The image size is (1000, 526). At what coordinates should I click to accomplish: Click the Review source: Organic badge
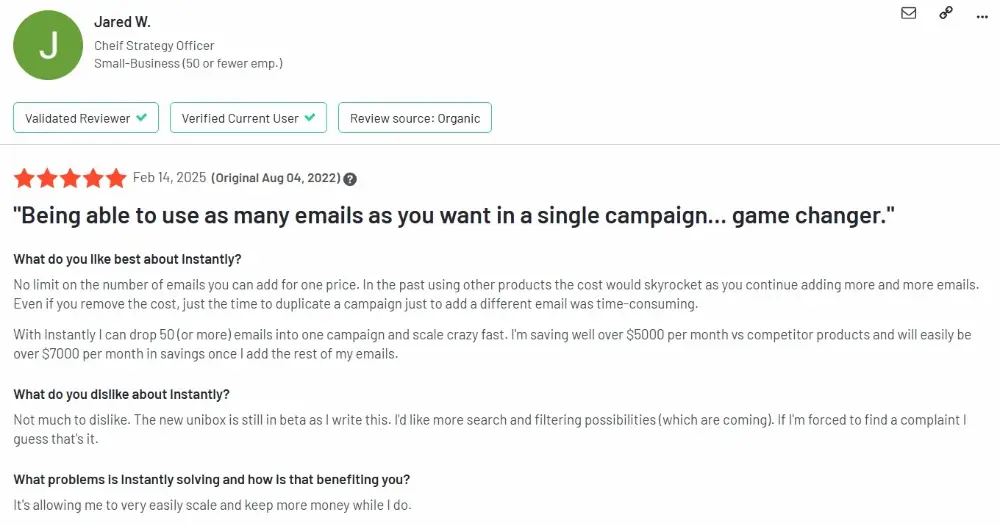tap(415, 118)
